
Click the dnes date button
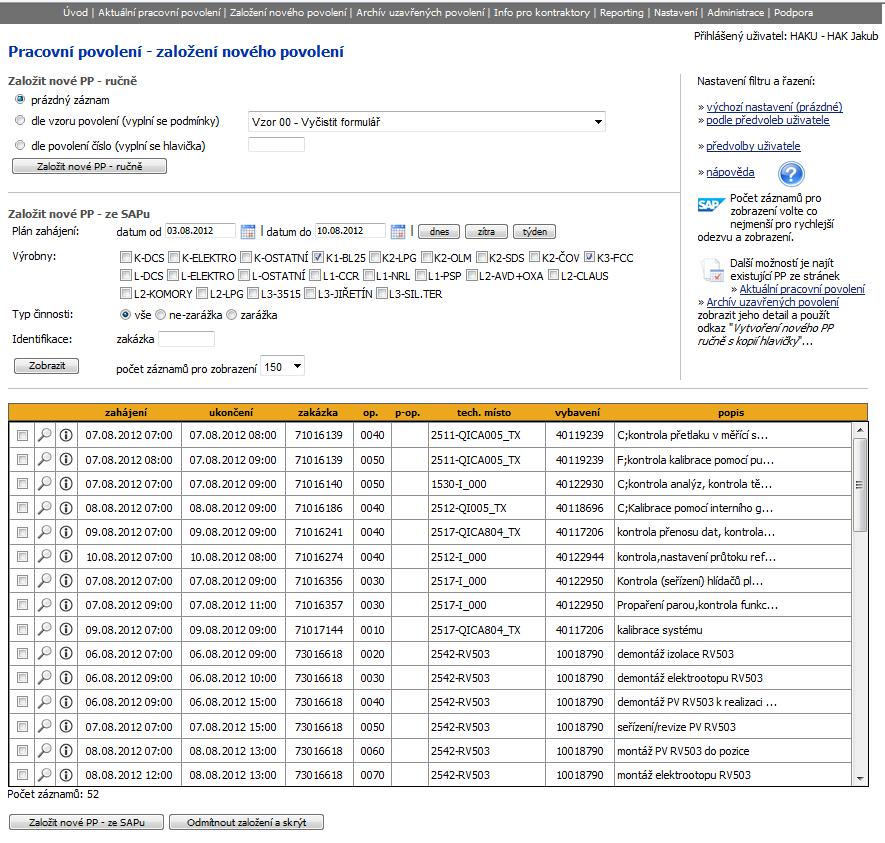coord(439,231)
